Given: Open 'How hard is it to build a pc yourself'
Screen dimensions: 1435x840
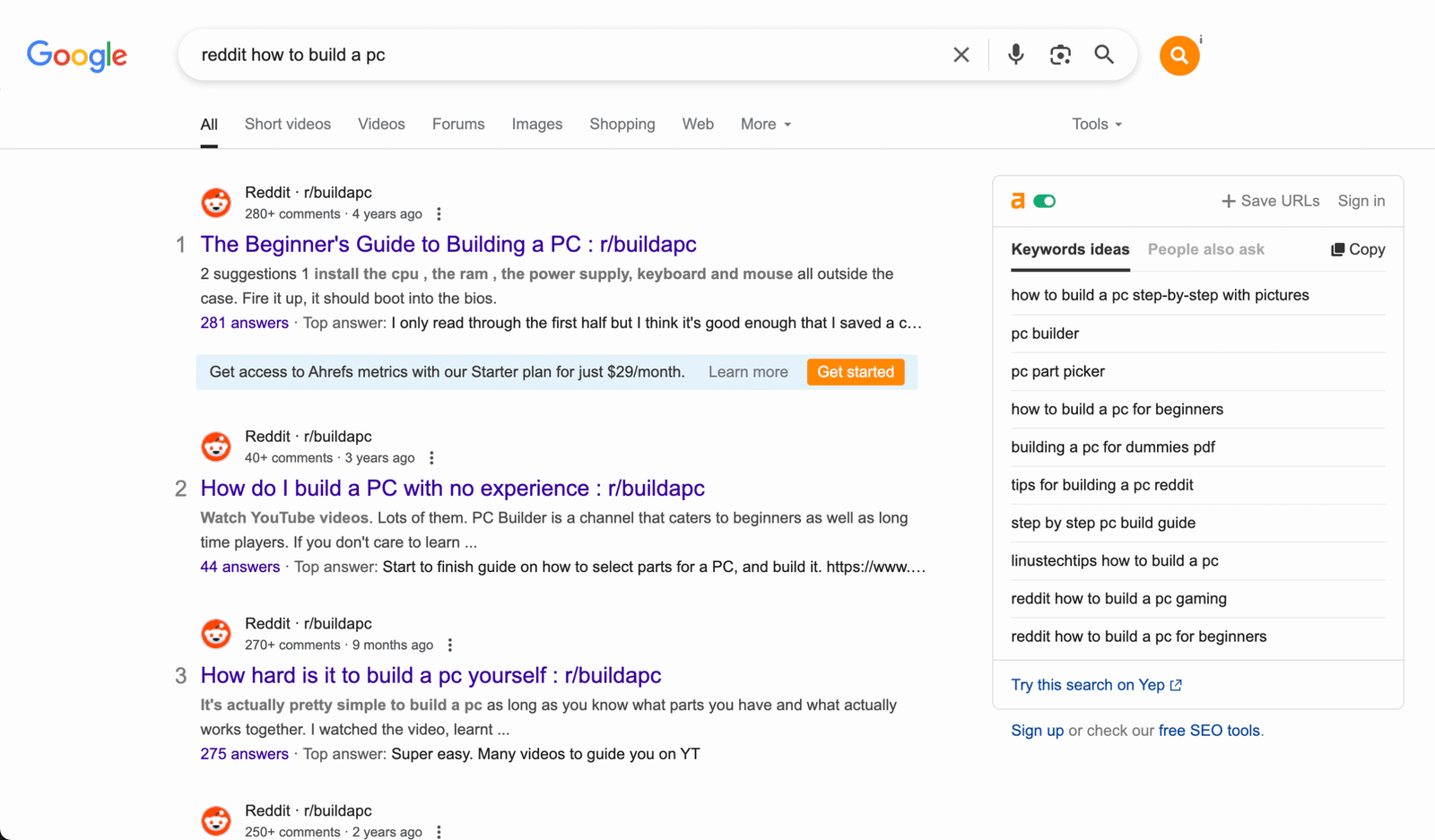Looking at the screenshot, I should tap(430, 676).
